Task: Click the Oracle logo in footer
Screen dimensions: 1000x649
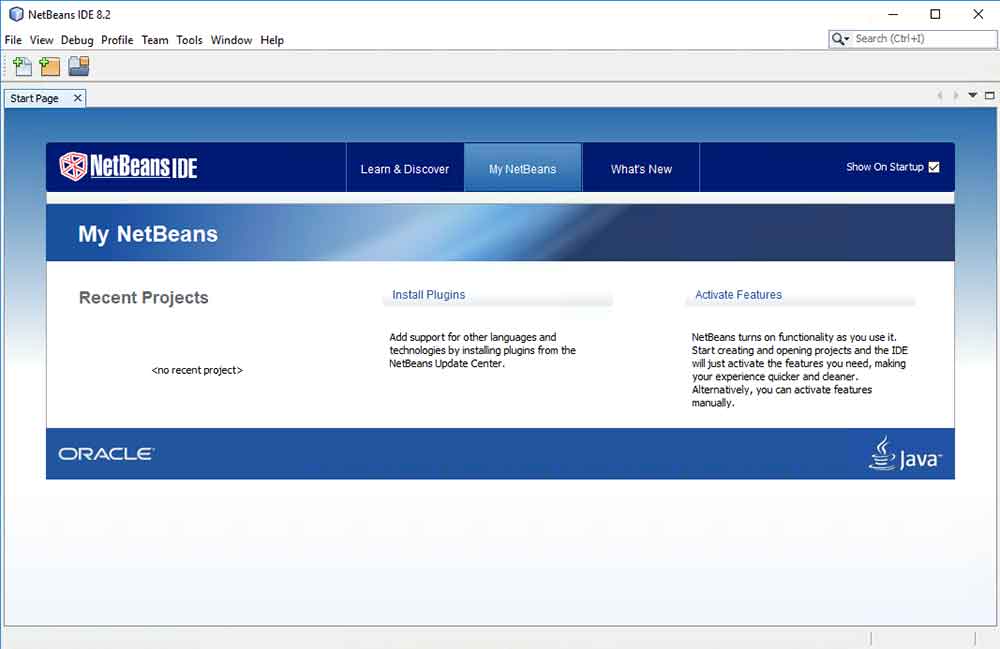Action: coord(107,454)
